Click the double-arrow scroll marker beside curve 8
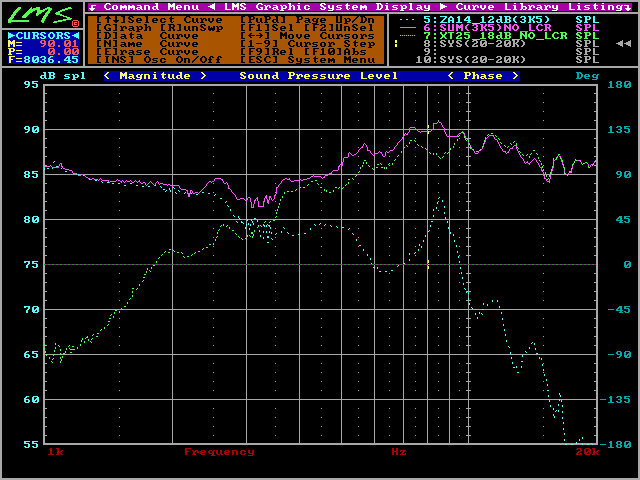This screenshot has width=640, height=480. tap(623, 44)
